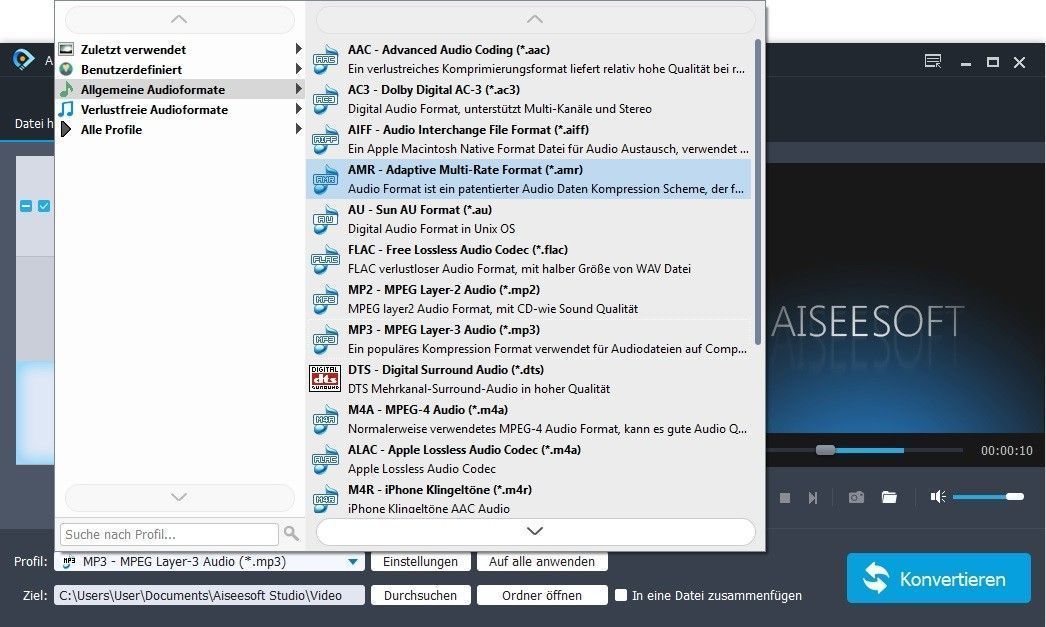Click the FLAC format file icon
Image resolution: width=1046 pixels, height=627 pixels.
[x=325, y=259]
